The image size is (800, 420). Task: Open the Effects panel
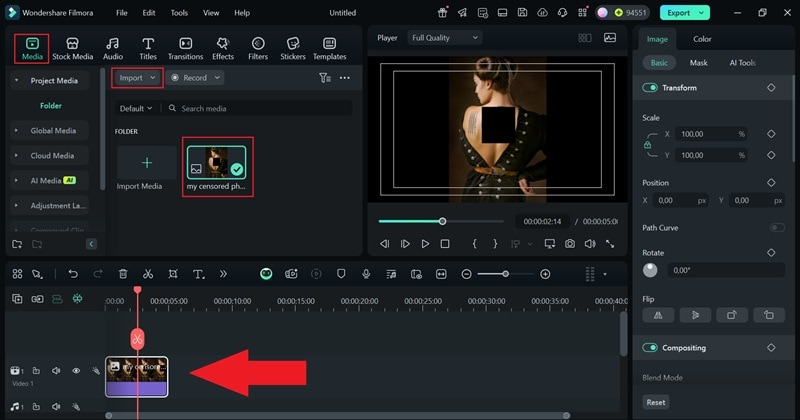click(x=223, y=48)
